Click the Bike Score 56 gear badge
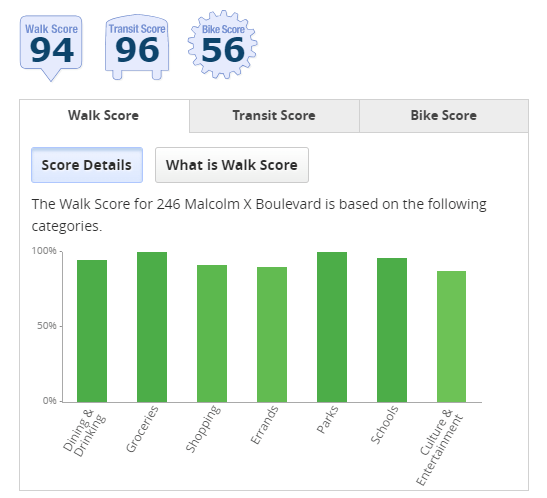 pos(222,45)
